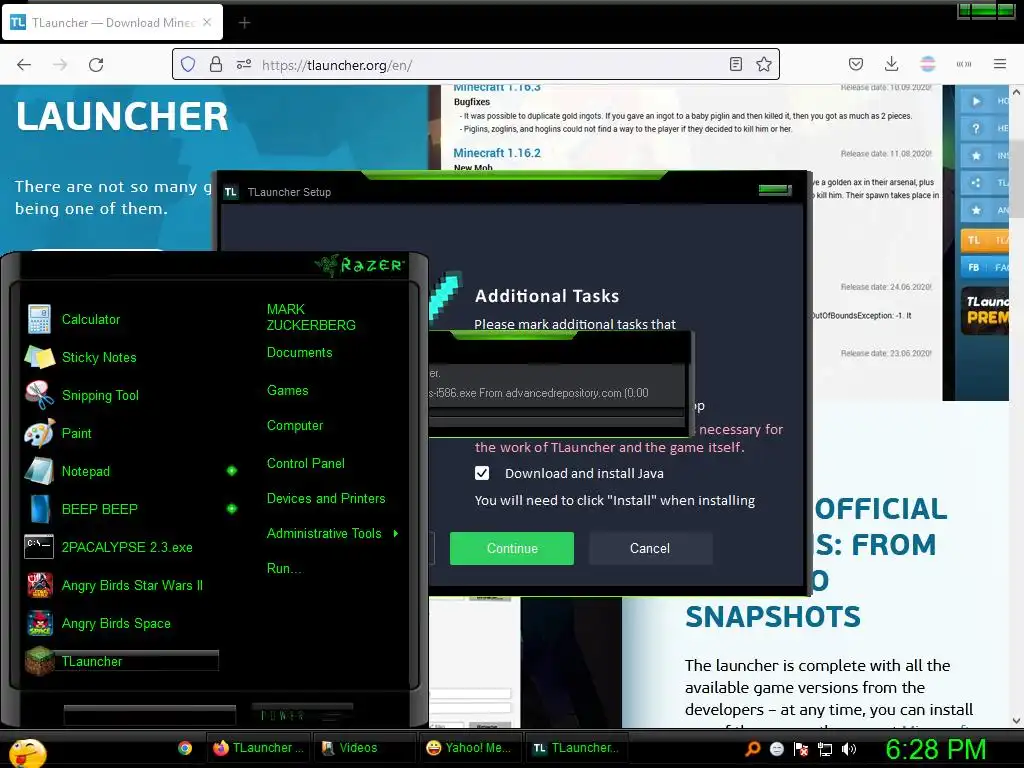Screen dimensions: 1024x768
Task: Open Control Panel from start menu
Action: click(306, 464)
